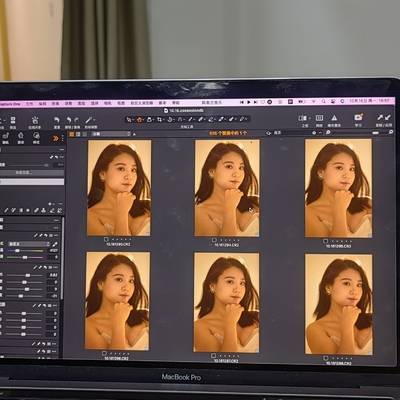The width and height of the screenshot is (400, 400).
Task: Toggle the Grid overlay icon
Action: tap(319, 118)
